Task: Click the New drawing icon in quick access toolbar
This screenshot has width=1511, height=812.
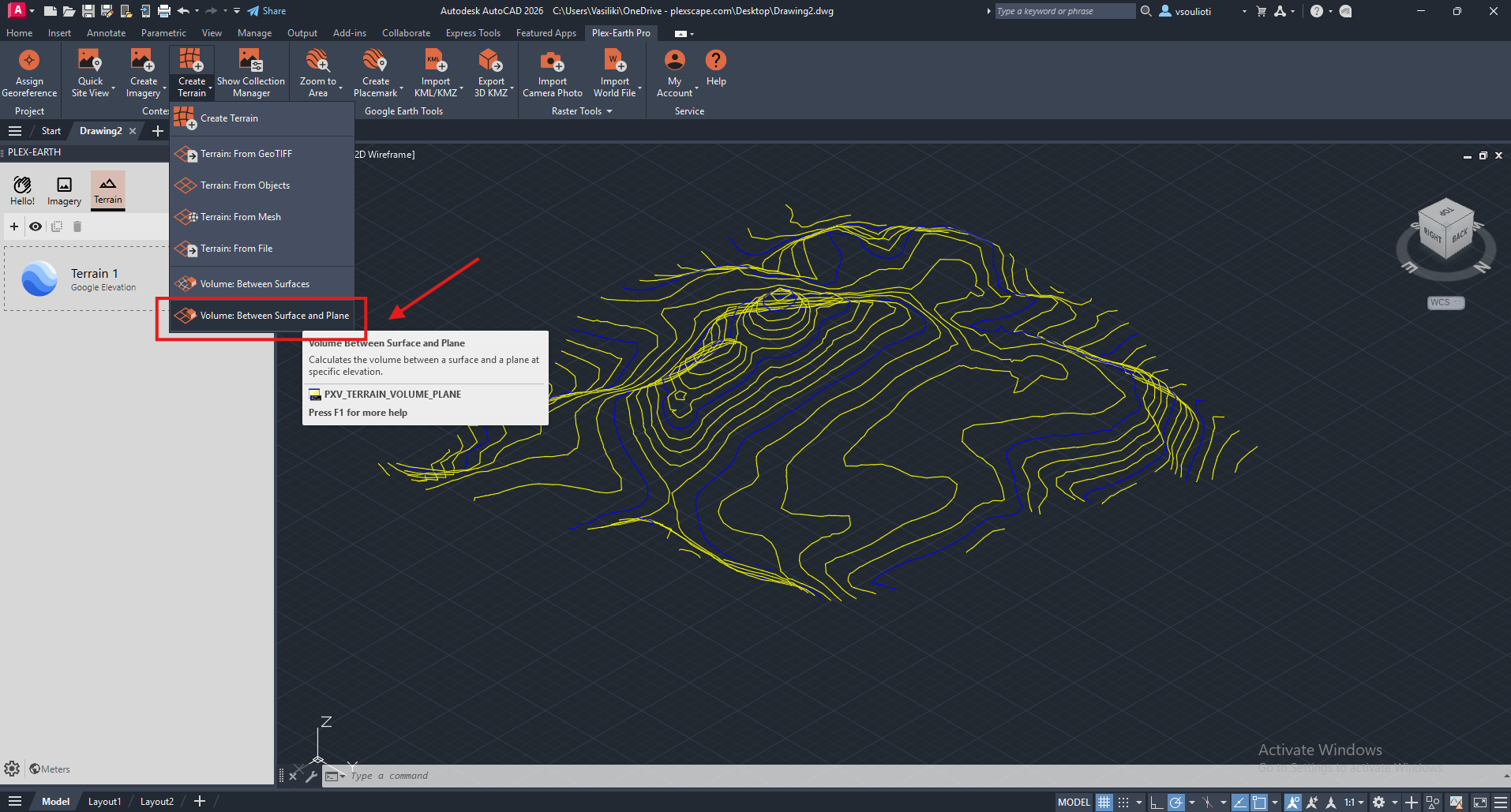Action: 50,11
